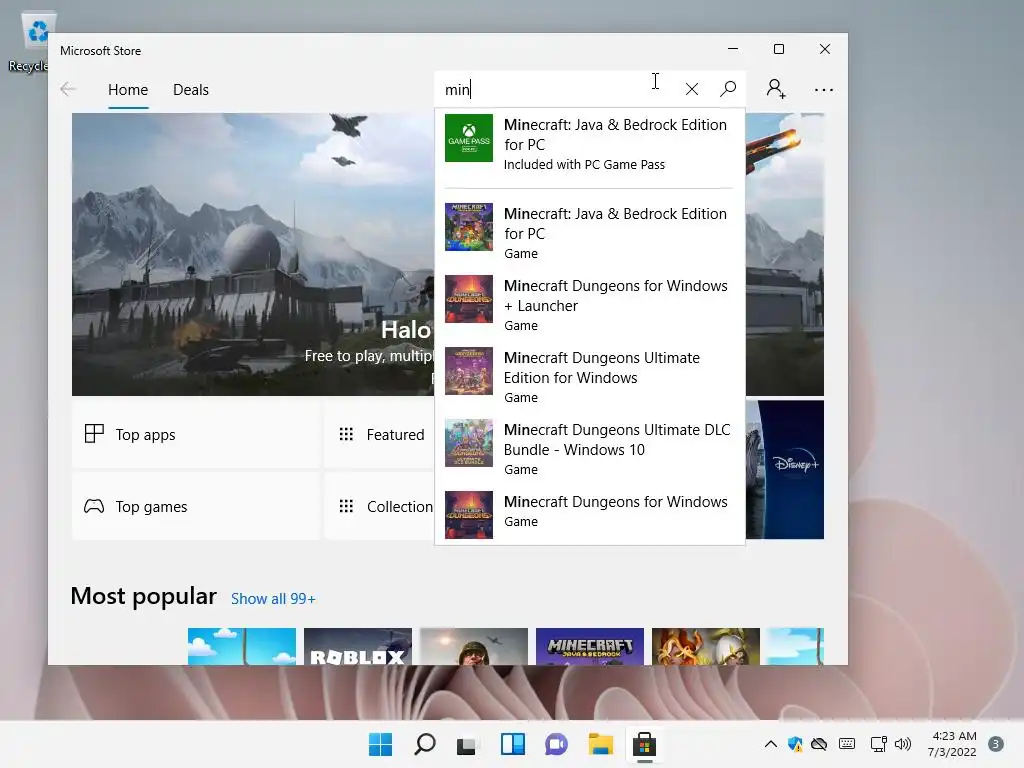Open File Explorer from the taskbar
1024x768 pixels.
[600, 744]
